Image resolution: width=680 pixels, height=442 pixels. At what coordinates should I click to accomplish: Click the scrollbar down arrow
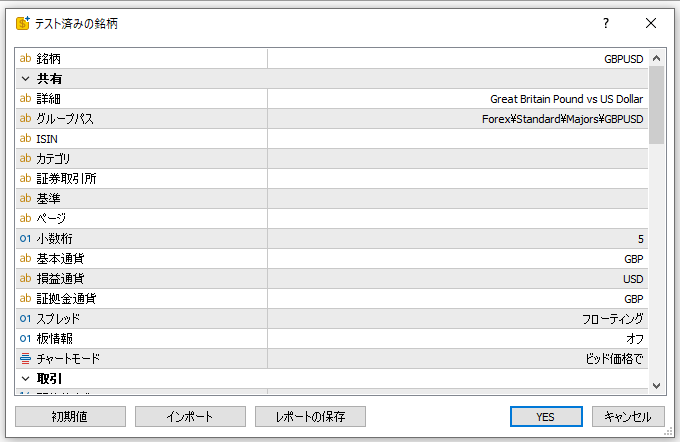click(x=657, y=385)
